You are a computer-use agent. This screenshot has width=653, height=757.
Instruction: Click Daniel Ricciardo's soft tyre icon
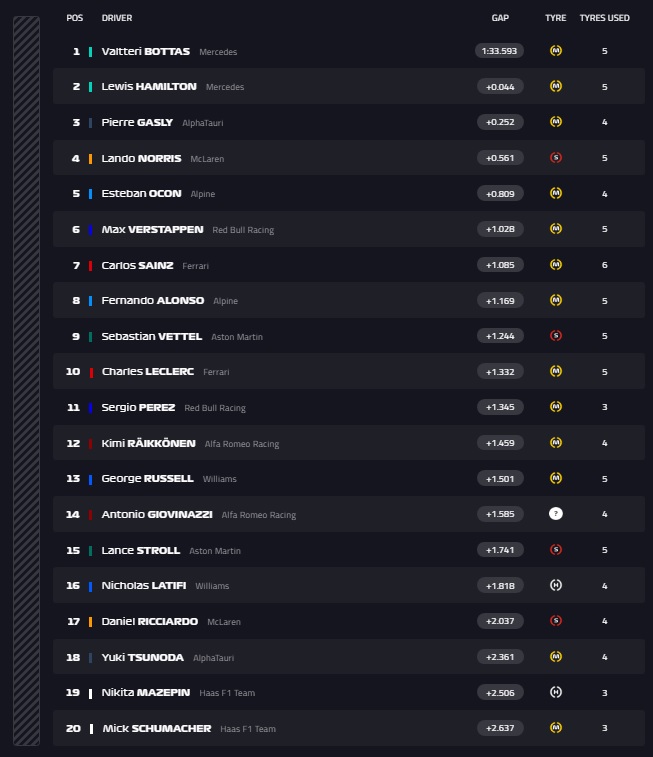click(556, 621)
